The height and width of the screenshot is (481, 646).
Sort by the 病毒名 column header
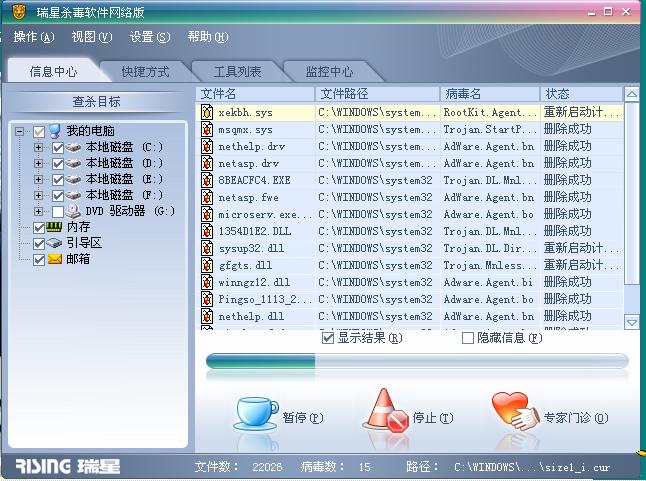click(490, 94)
